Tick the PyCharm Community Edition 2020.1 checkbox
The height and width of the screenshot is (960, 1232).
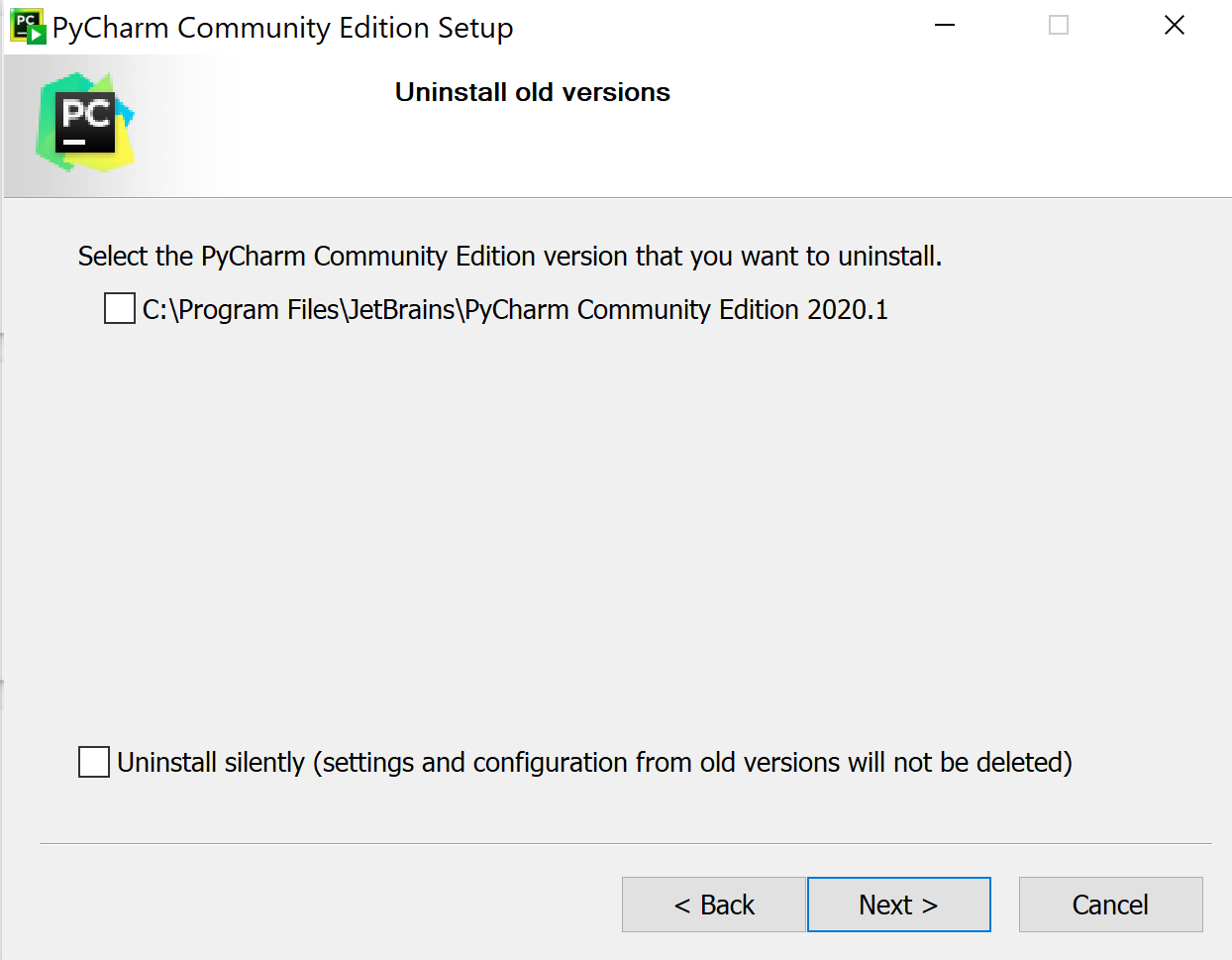(x=120, y=309)
